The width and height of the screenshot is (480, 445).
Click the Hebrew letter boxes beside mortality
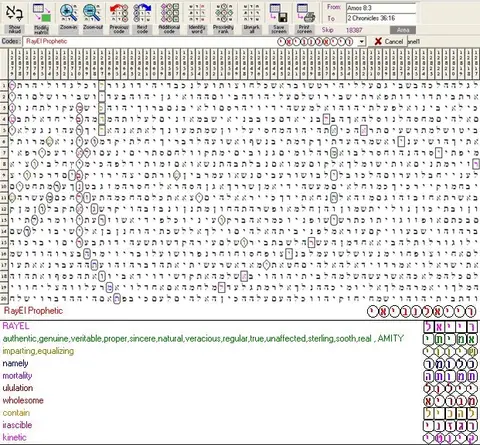pyautogui.click(x=451, y=377)
